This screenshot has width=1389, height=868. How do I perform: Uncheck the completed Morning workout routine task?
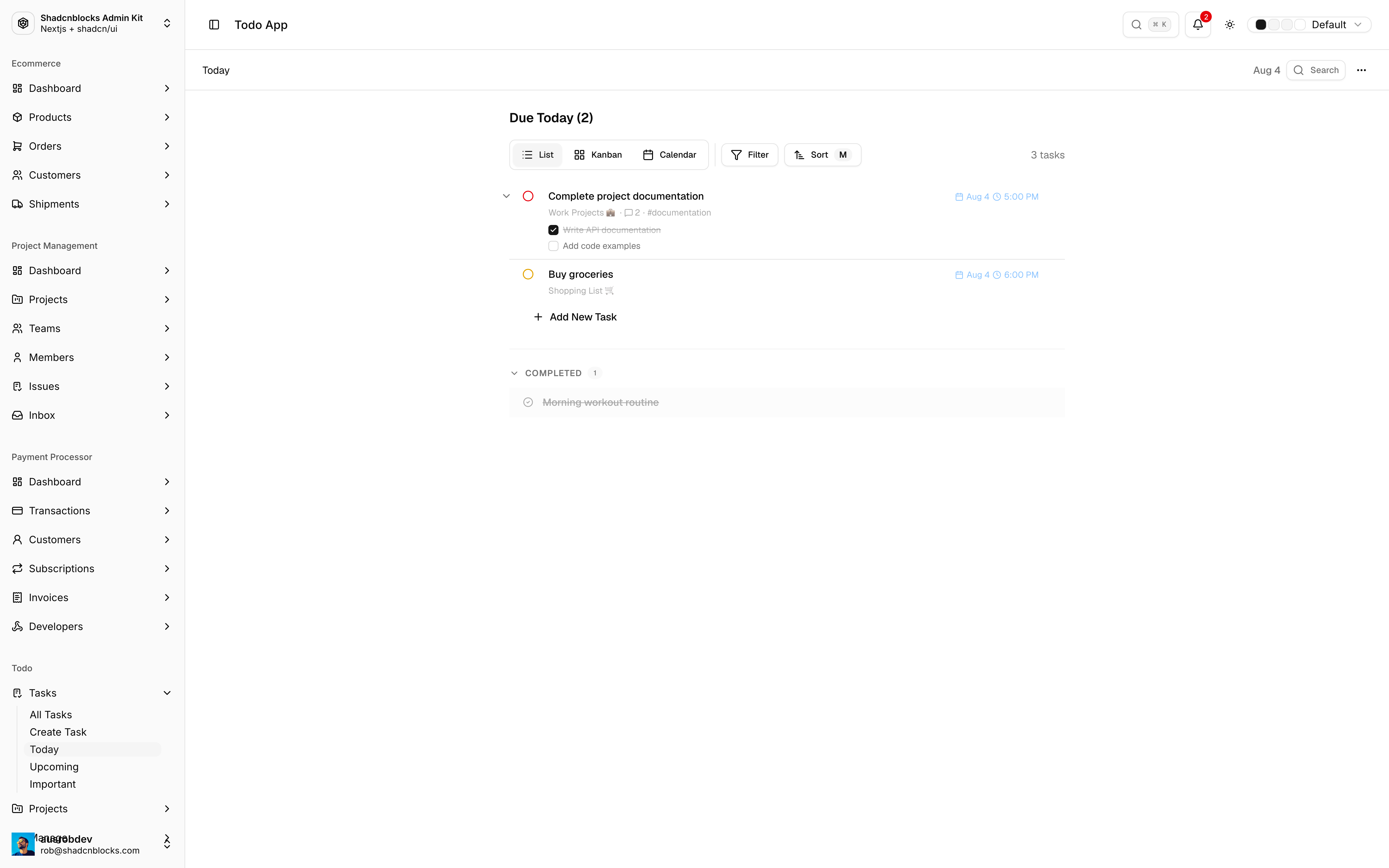click(x=528, y=402)
